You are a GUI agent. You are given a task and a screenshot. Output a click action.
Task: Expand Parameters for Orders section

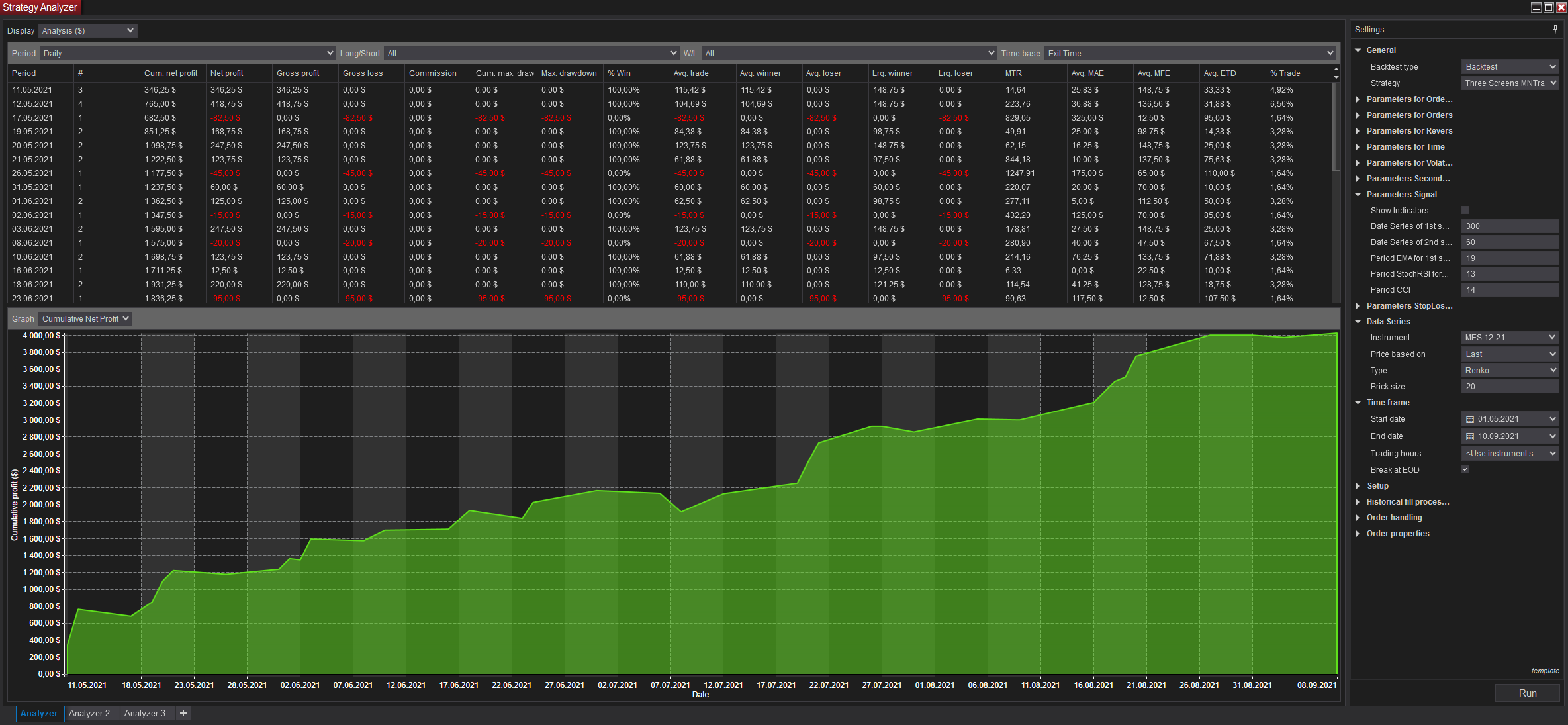[x=1358, y=115]
